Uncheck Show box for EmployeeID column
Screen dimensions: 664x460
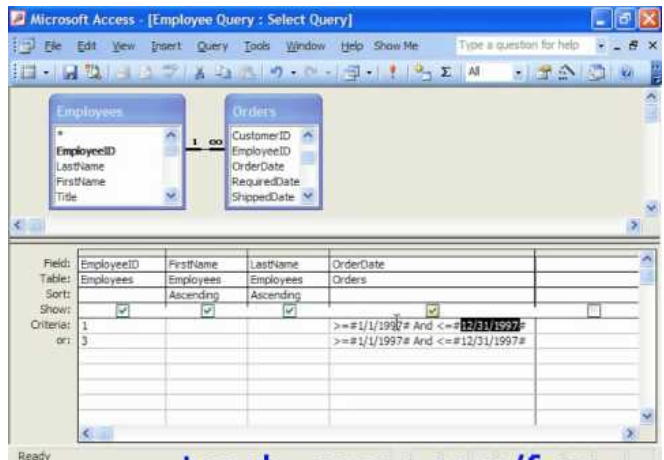pyautogui.click(x=122, y=310)
